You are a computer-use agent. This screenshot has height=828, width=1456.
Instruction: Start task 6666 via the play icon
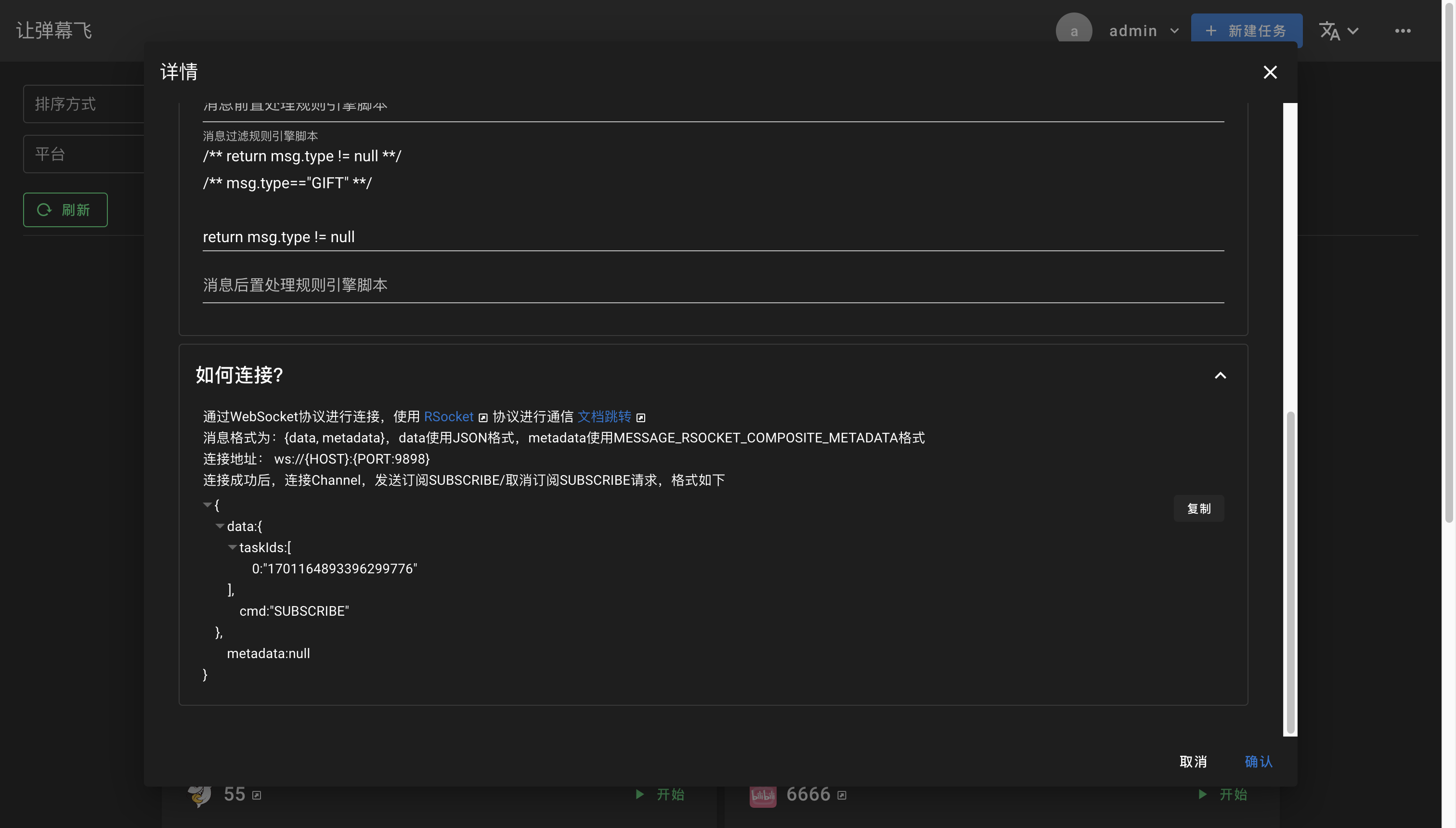click(x=1202, y=794)
